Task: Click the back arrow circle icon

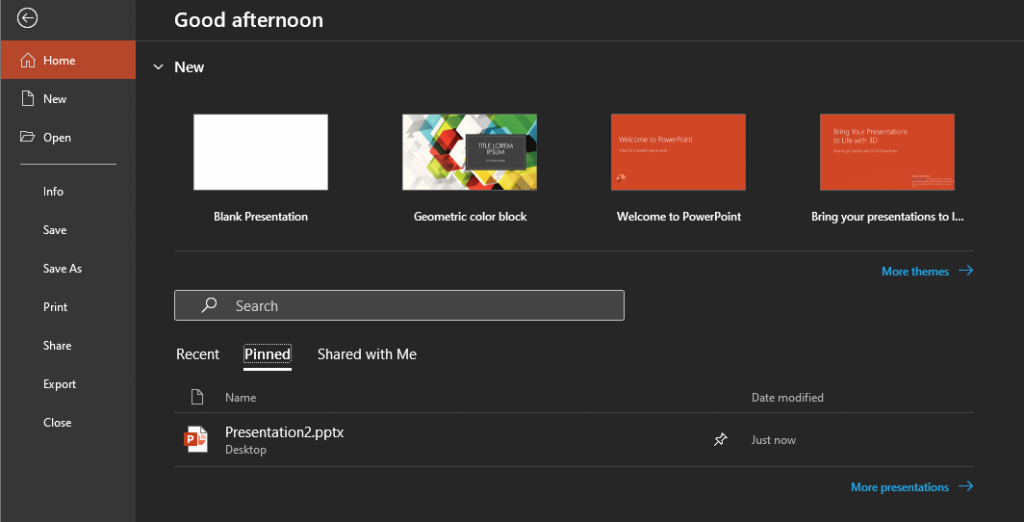Action: (x=27, y=18)
